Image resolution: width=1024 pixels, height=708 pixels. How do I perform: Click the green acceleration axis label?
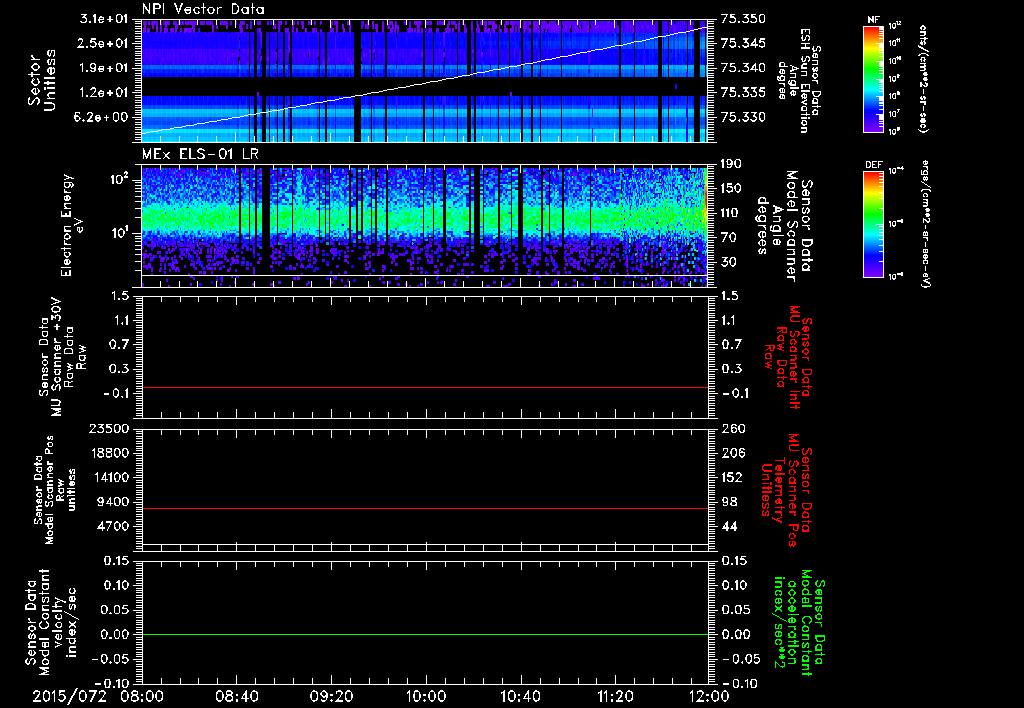tap(800, 622)
